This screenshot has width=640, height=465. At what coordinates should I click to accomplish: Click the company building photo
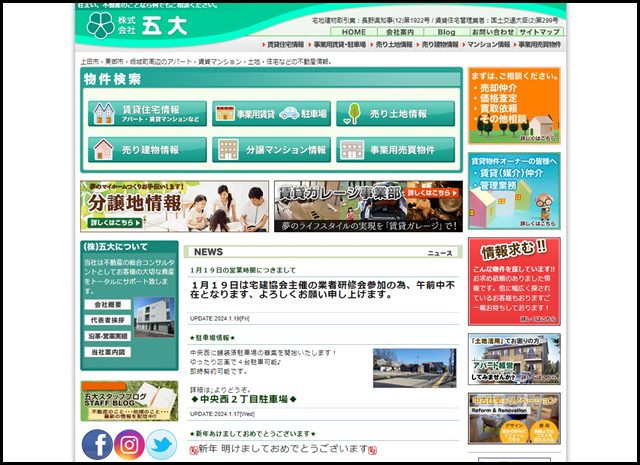click(x=154, y=317)
